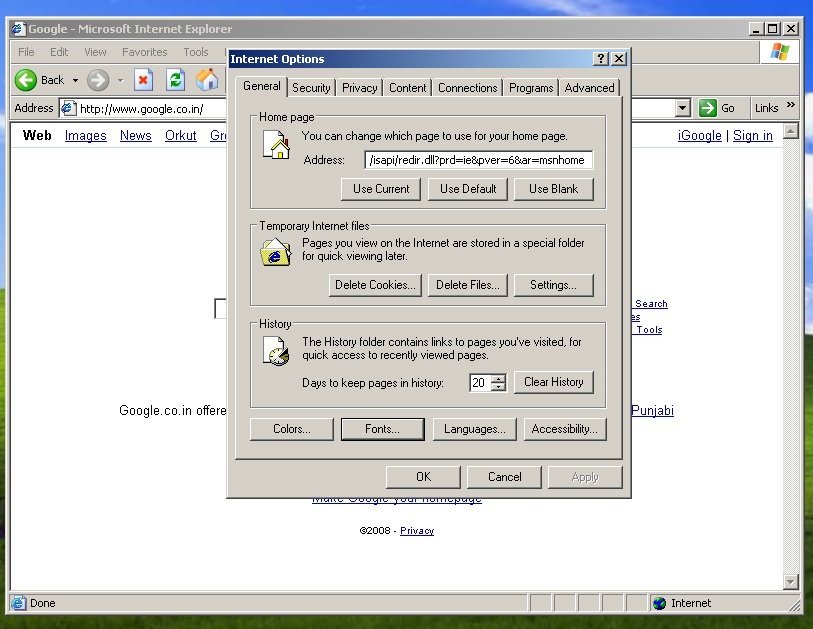
Task: Open the Privacy link in page footer
Action: pyautogui.click(x=417, y=530)
